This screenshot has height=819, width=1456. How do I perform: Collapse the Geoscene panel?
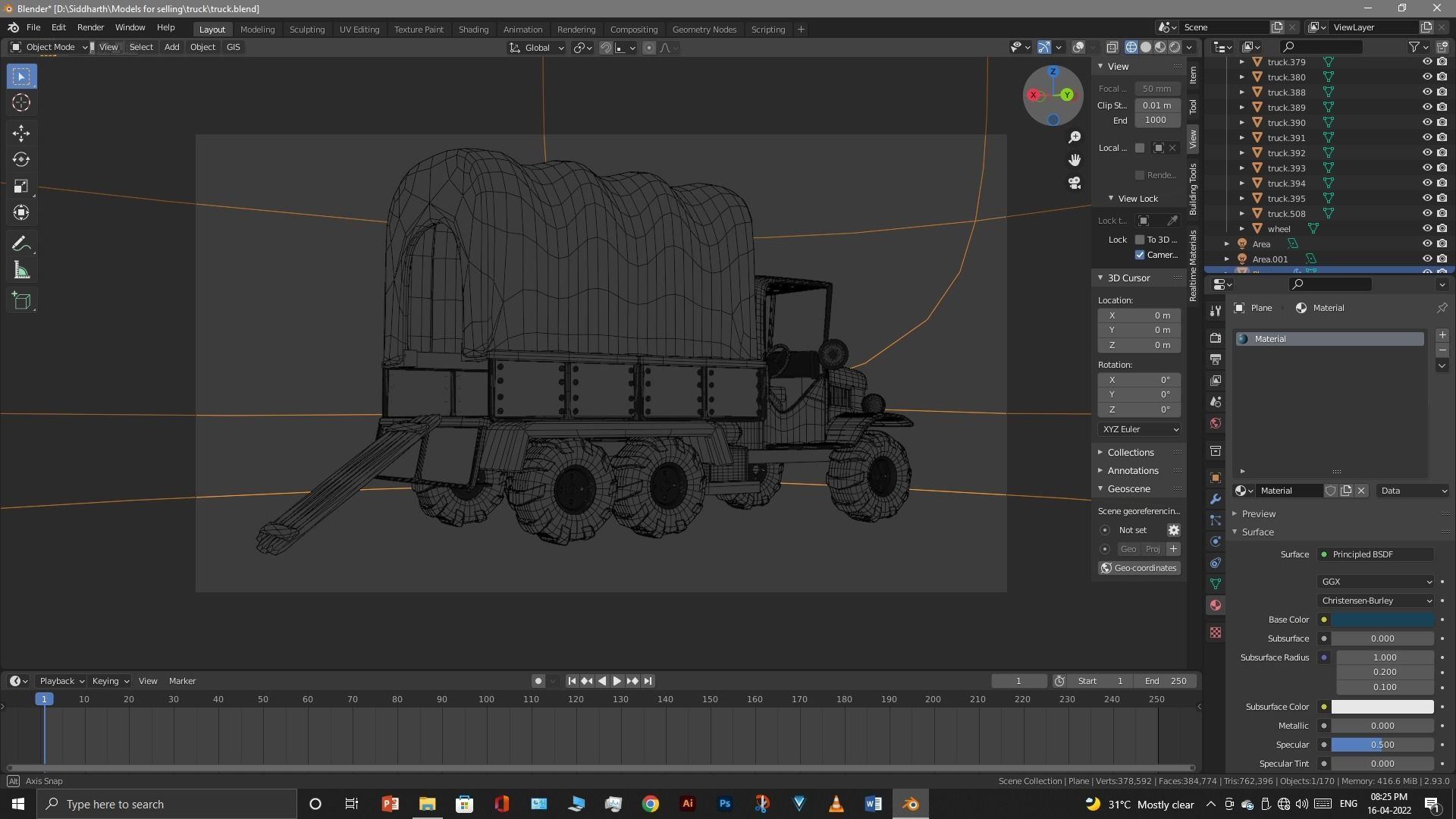(1128, 489)
